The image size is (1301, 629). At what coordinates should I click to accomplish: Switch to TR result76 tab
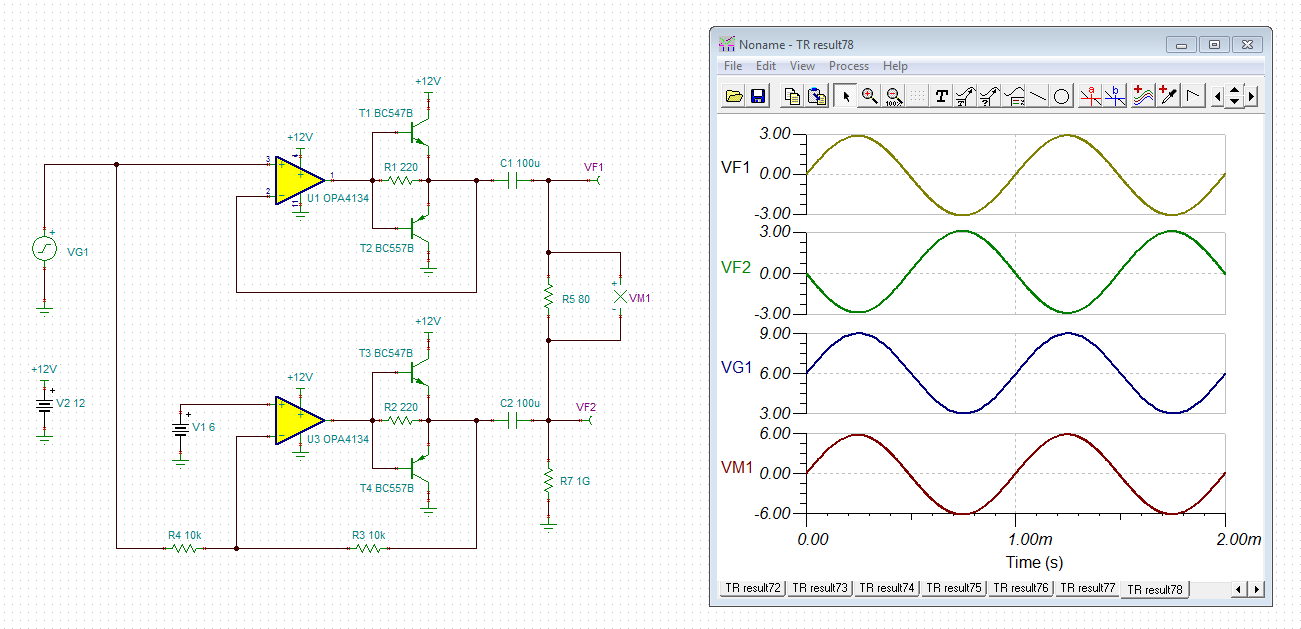(1021, 588)
